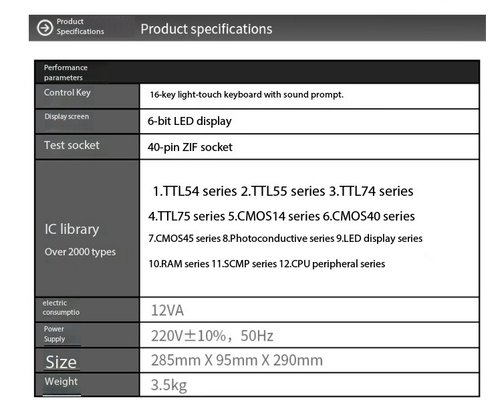
Task: Select the line starting '4.TTL75 series'
Action: pos(282,216)
